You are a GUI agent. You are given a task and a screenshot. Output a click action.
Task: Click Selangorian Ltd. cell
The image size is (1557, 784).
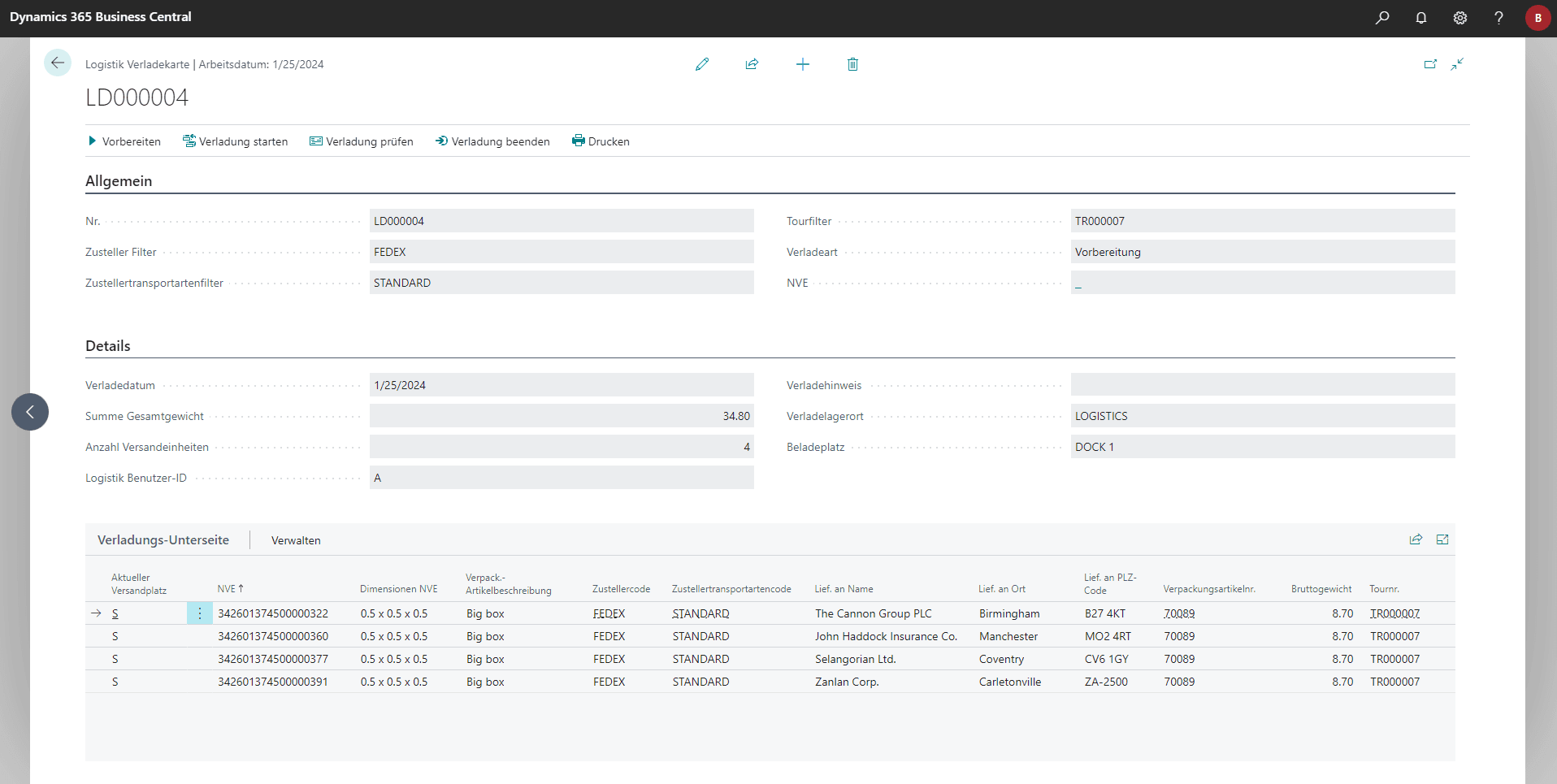[x=856, y=659]
